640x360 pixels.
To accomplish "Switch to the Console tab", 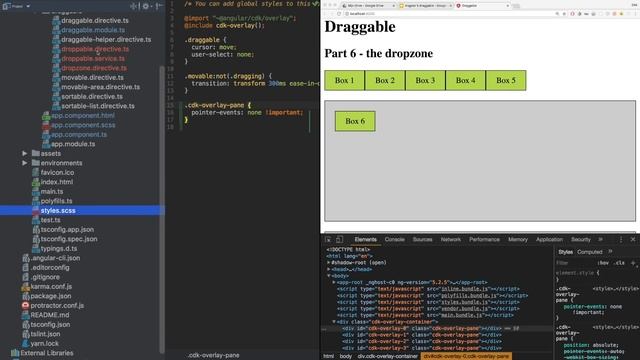I will tap(394, 240).
